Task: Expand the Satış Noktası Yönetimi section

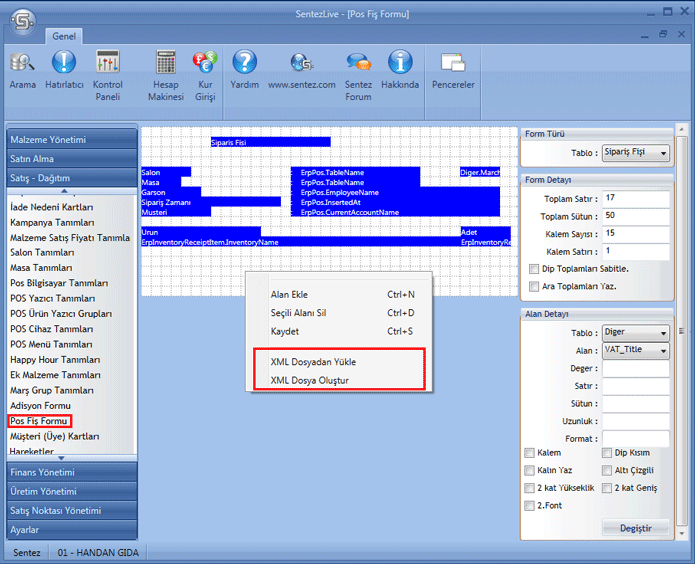Action: pos(72,510)
